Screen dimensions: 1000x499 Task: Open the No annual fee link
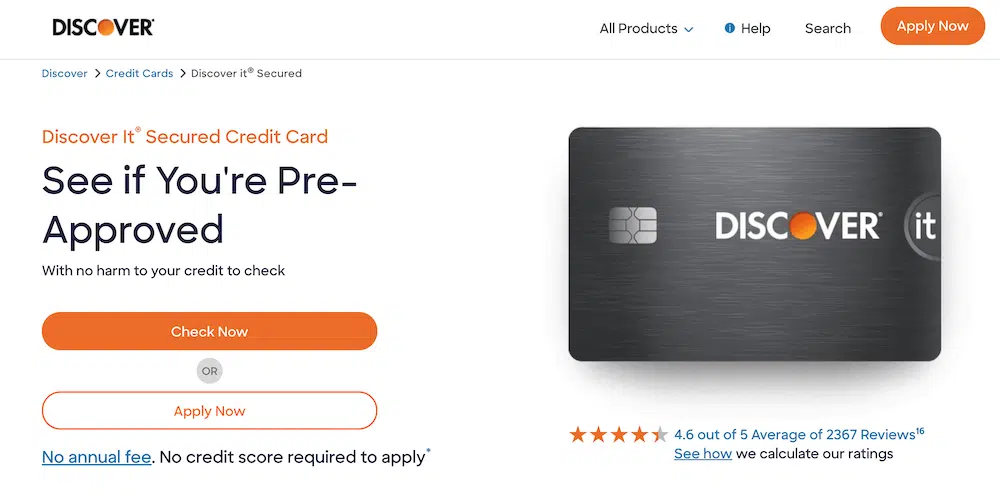coord(96,457)
